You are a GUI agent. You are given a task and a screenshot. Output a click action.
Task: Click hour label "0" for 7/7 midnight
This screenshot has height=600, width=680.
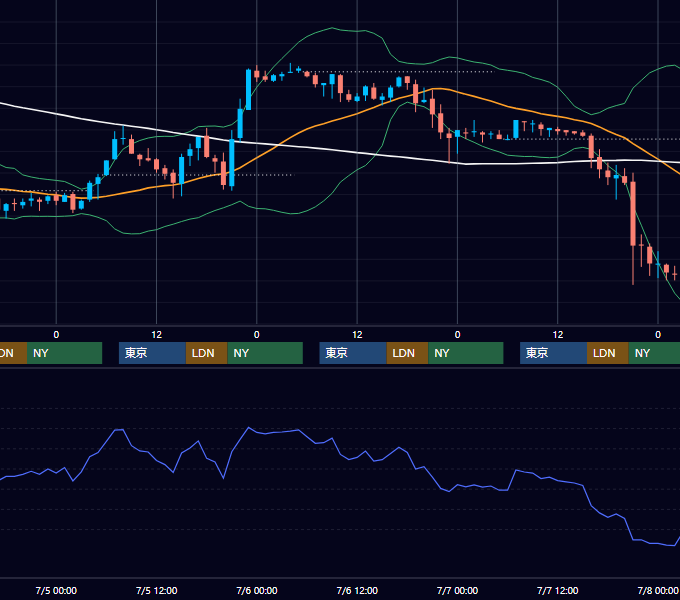coord(457,335)
